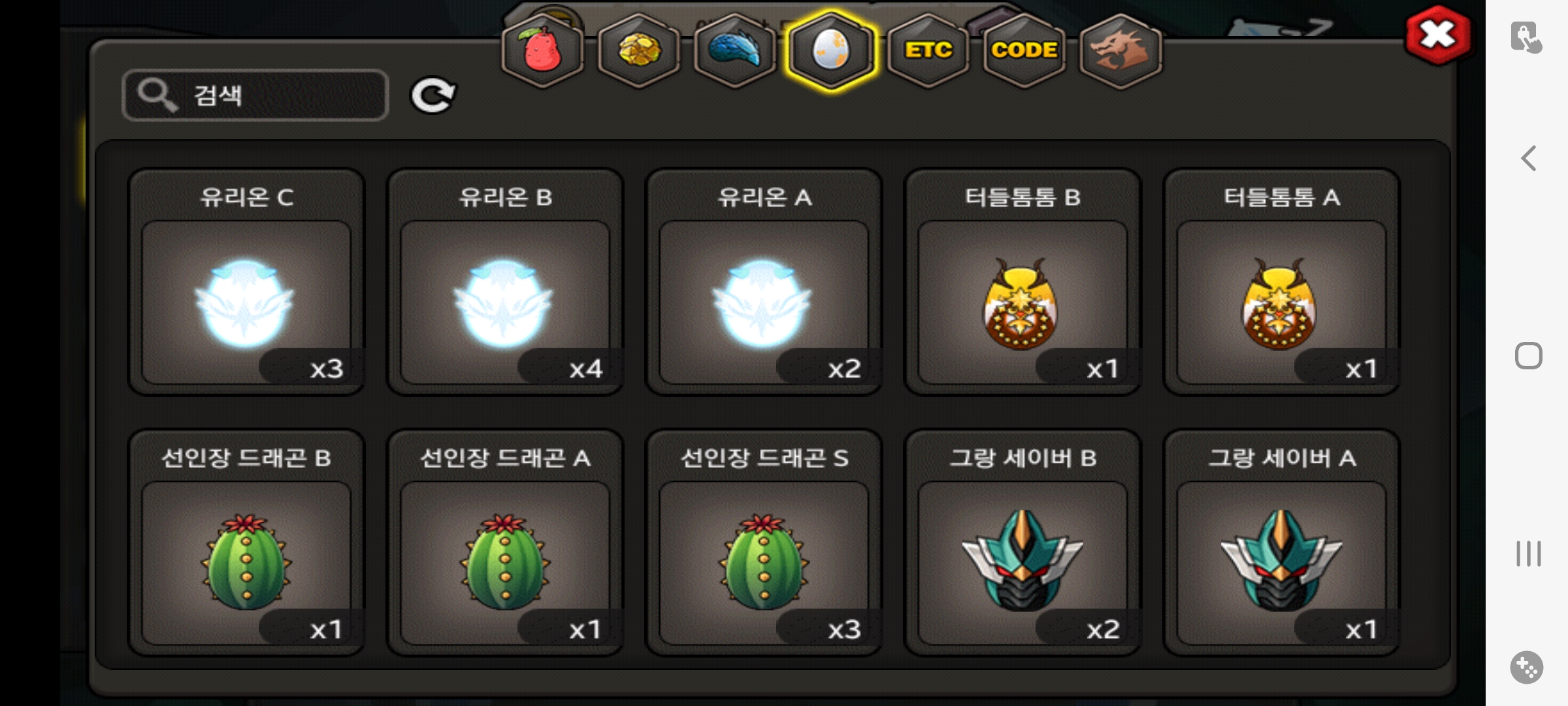This screenshot has height=706, width=1568.
Task: Open the CODE category tab
Action: (1024, 51)
